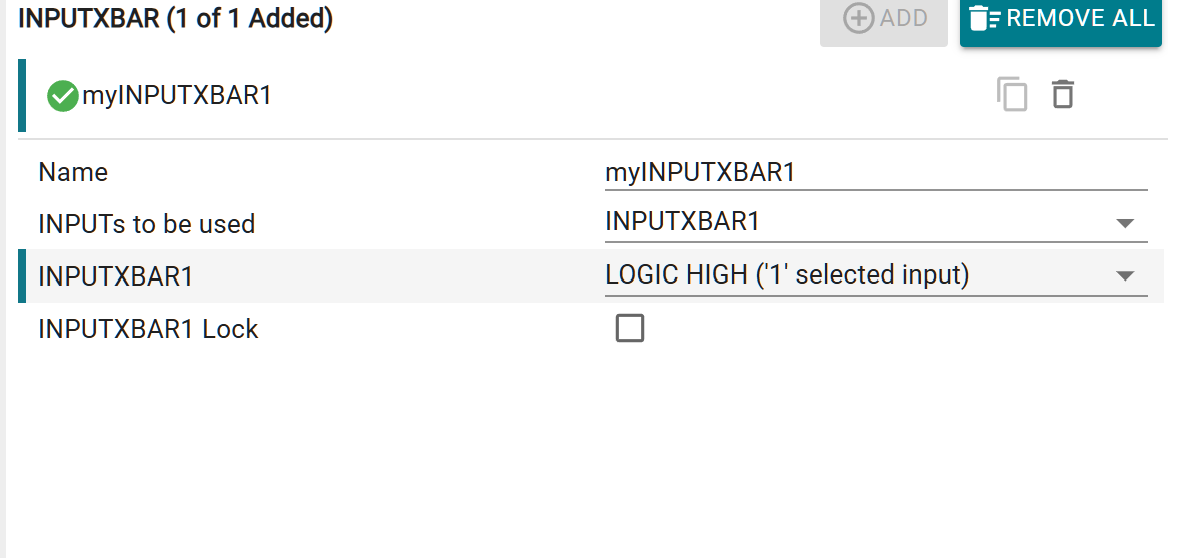This screenshot has width=1186, height=558.
Task: Click the trash icon on REMOVE ALL
Action: (986, 18)
